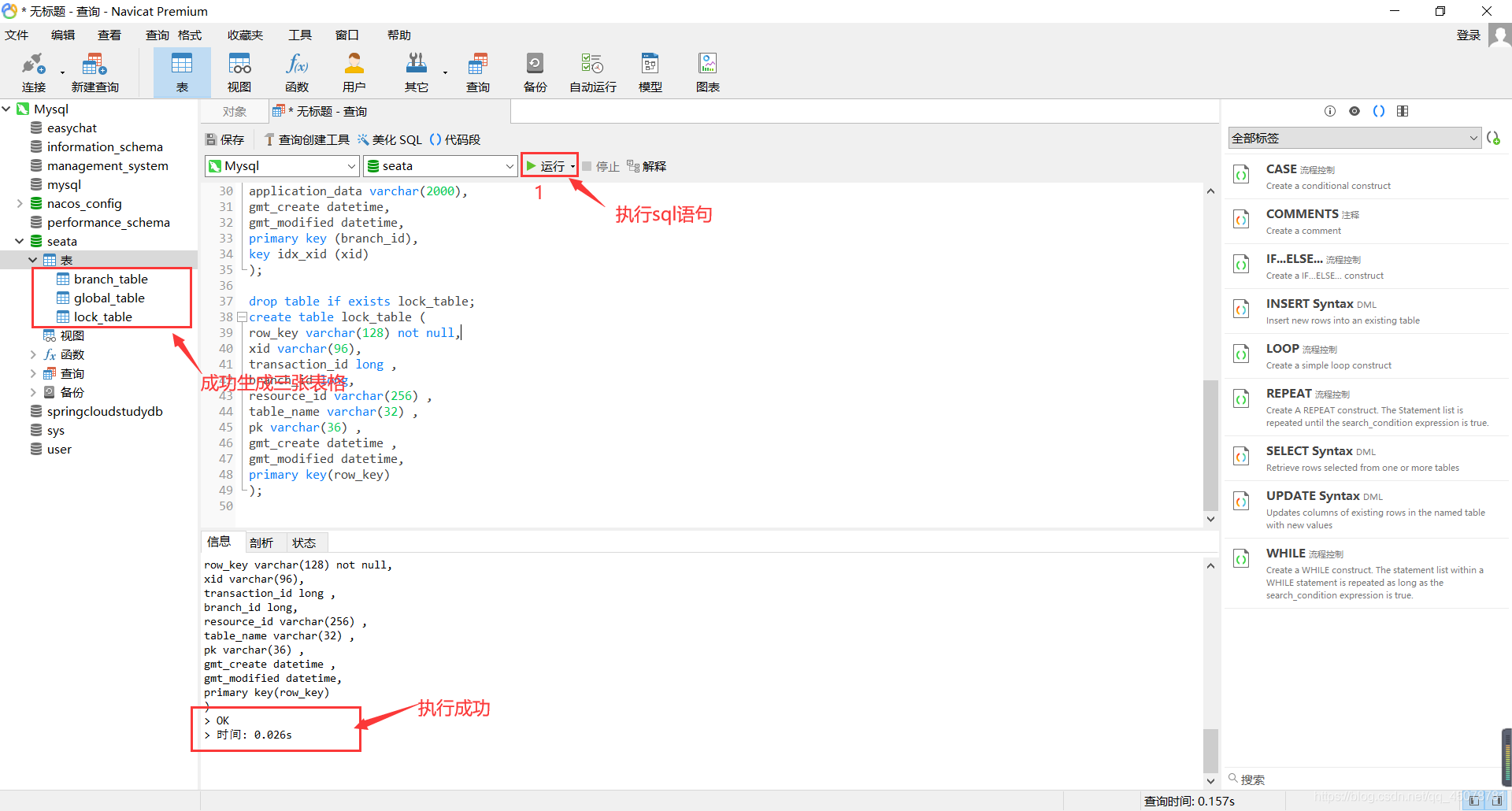Select the View toolbar icon
This screenshot has width=1512, height=811.
tap(239, 72)
